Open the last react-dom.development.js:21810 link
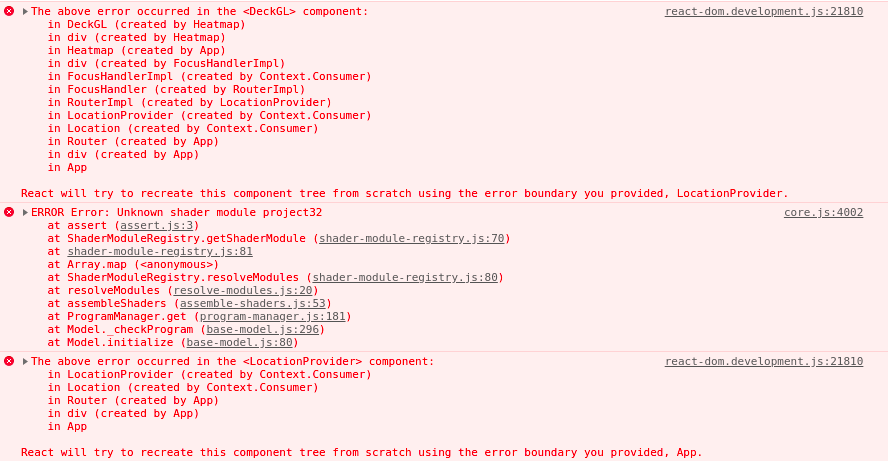The image size is (888, 461). click(x=764, y=361)
